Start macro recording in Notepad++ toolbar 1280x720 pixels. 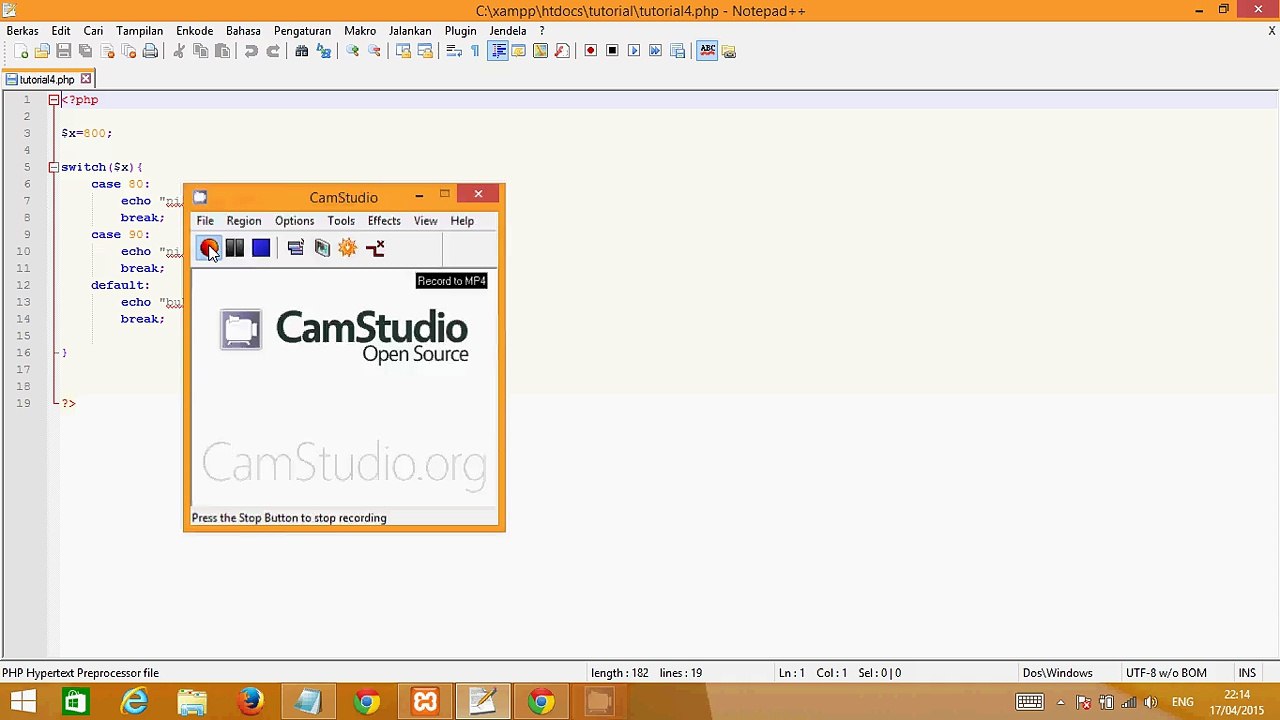[591, 51]
